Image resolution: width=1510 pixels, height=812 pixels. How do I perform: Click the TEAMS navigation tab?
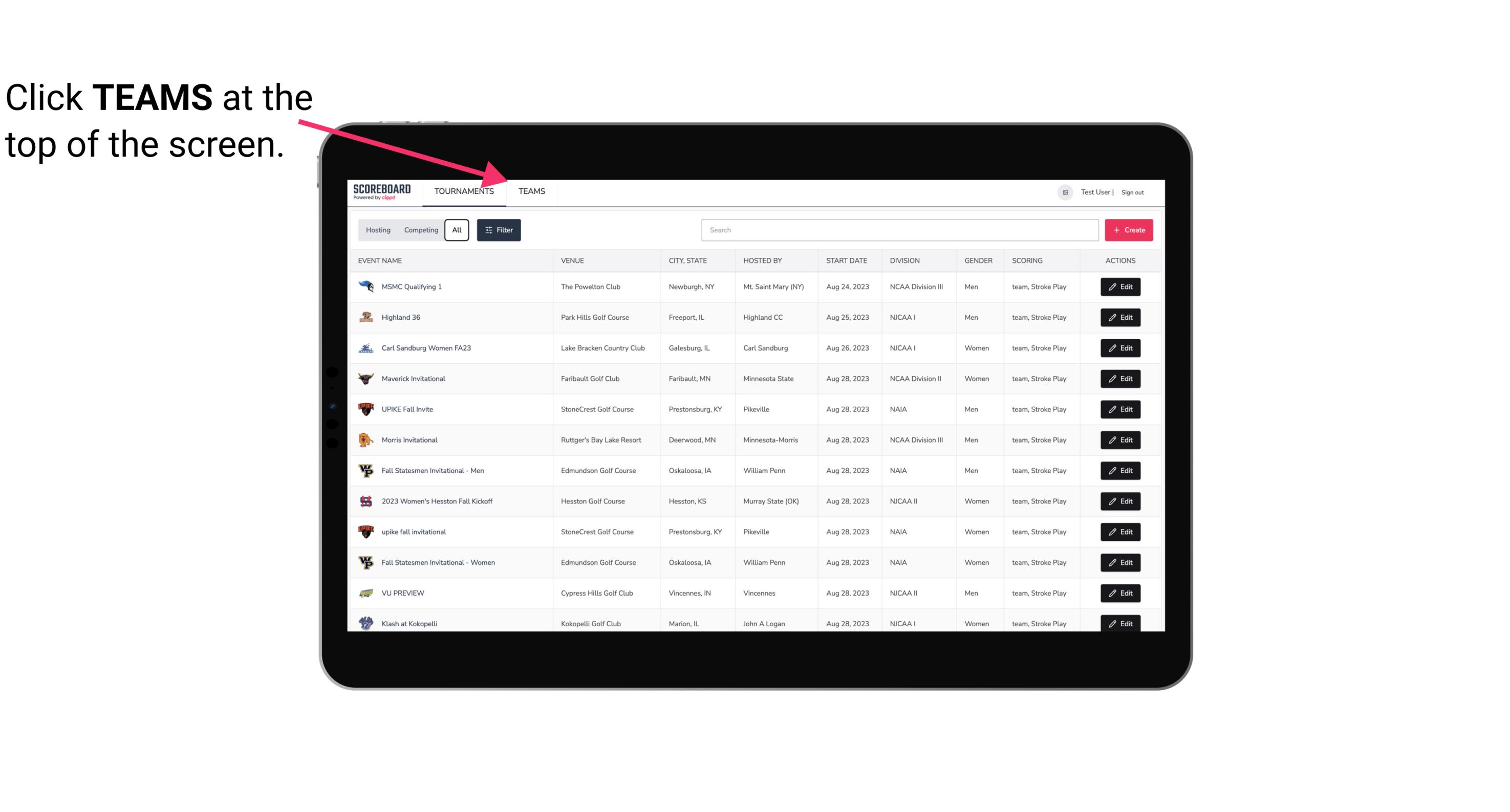coord(531,191)
